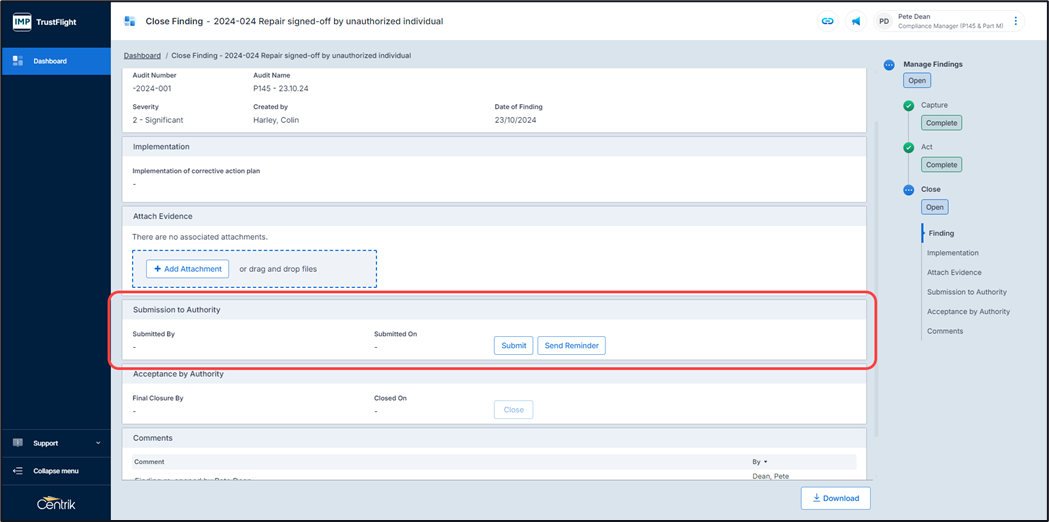Image resolution: width=1049 pixels, height=522 pixels.
Task: Click the Capture step green checkmark icon
Action: tap(908, 106)
